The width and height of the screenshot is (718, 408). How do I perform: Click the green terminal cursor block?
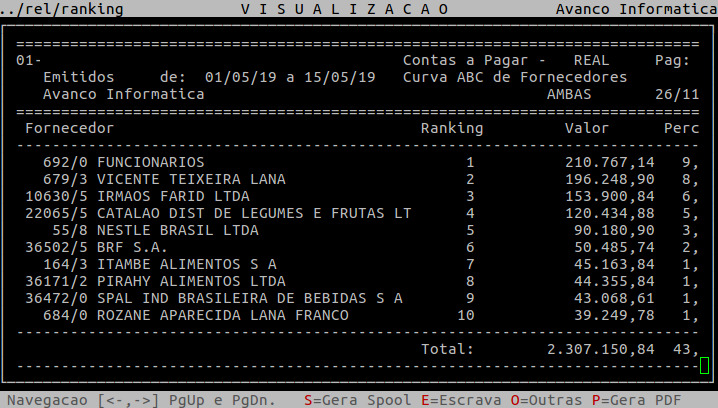coord(704,366)
